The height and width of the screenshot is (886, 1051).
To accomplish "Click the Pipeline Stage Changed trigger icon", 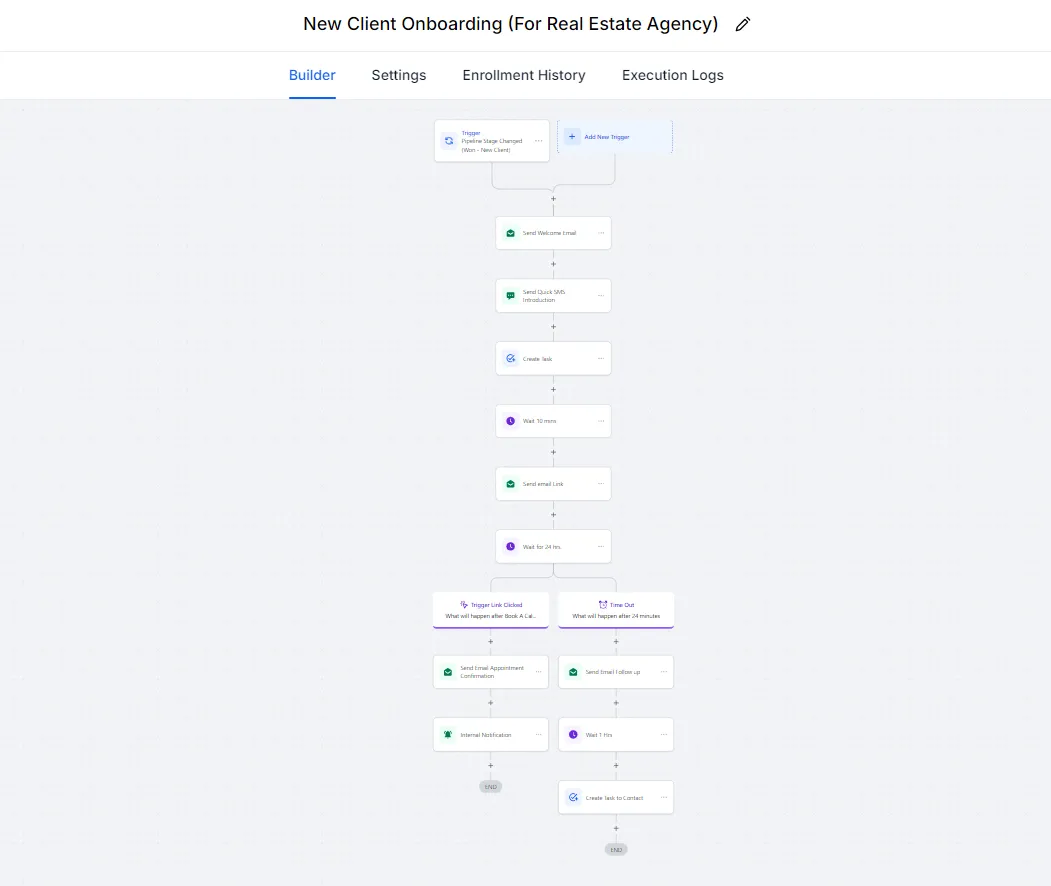I will (449, 141).
